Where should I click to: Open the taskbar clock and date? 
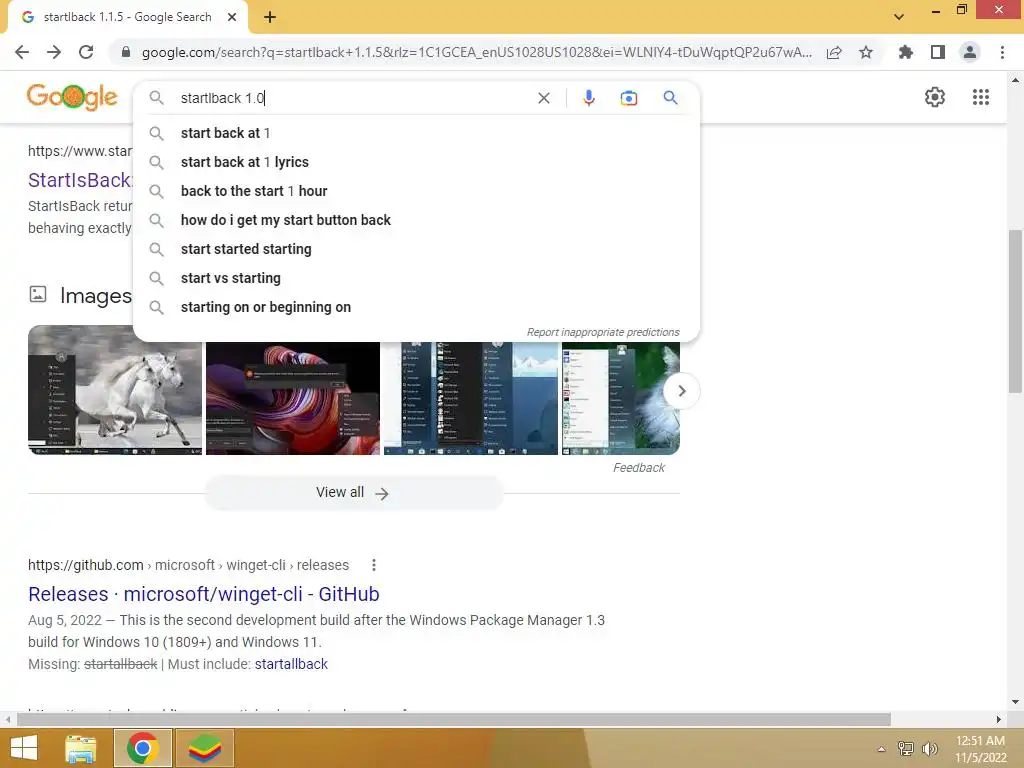click(x=980, y=749)
